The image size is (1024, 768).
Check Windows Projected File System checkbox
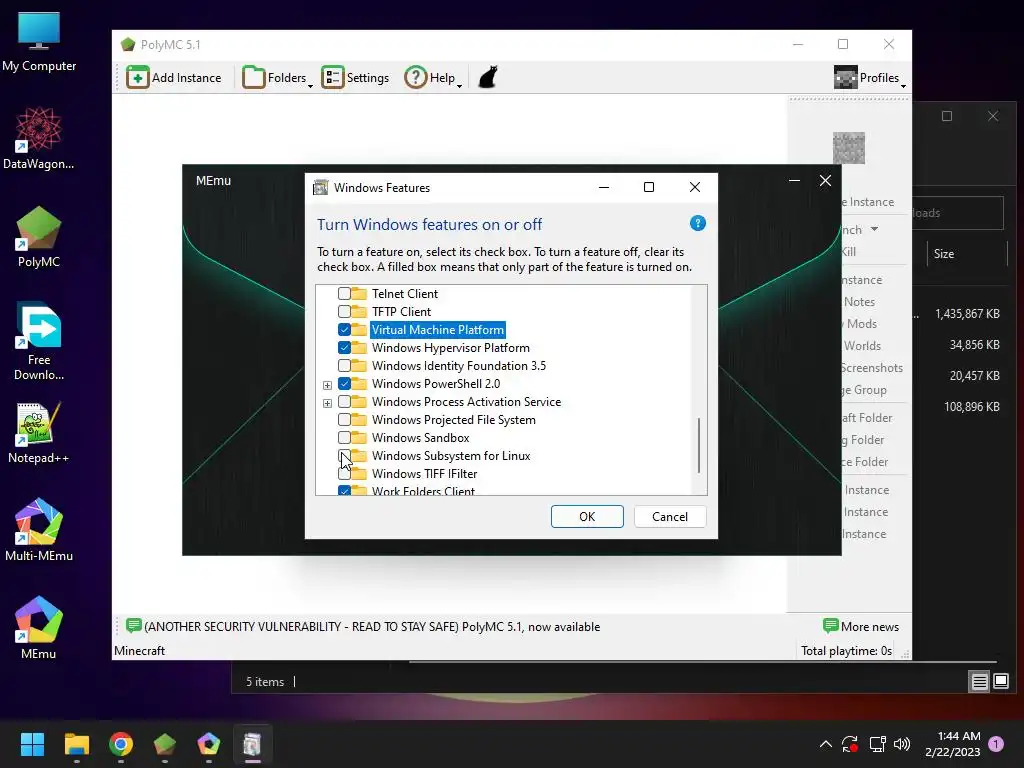pos(344,420)
